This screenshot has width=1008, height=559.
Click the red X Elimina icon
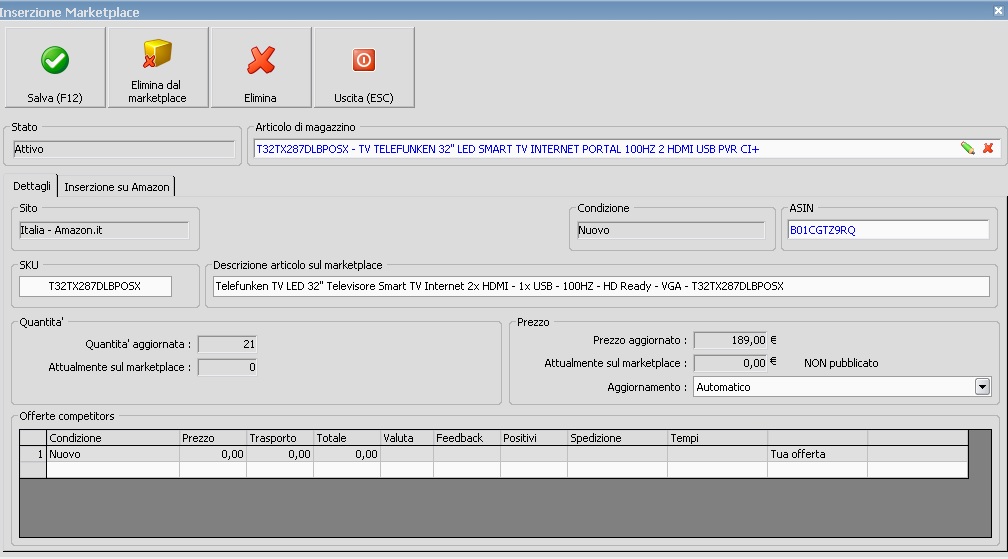point(261,61)
